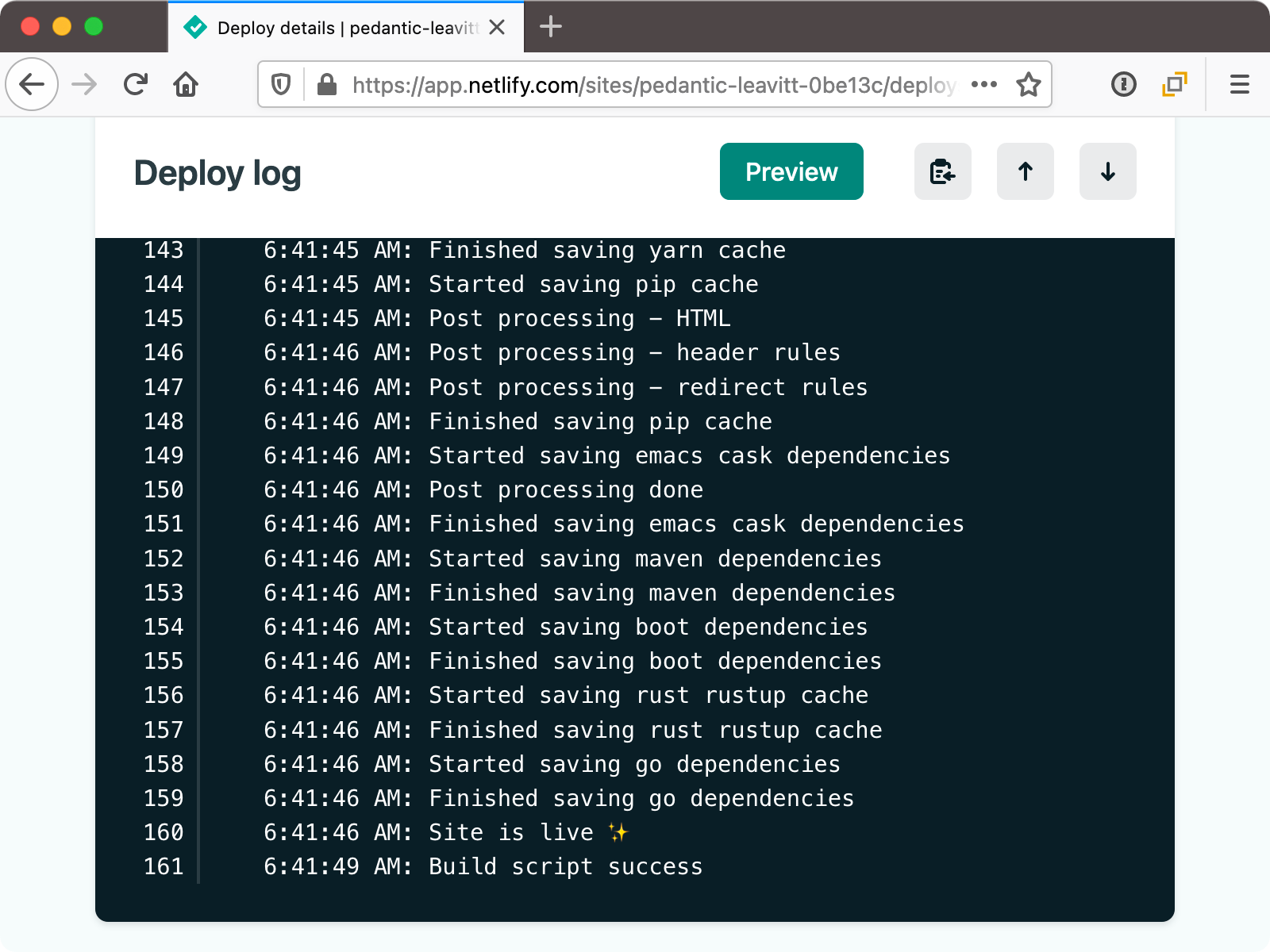Close the Deploy details tab
Screen dimensions: 1270x952
[x=498, y=28]
